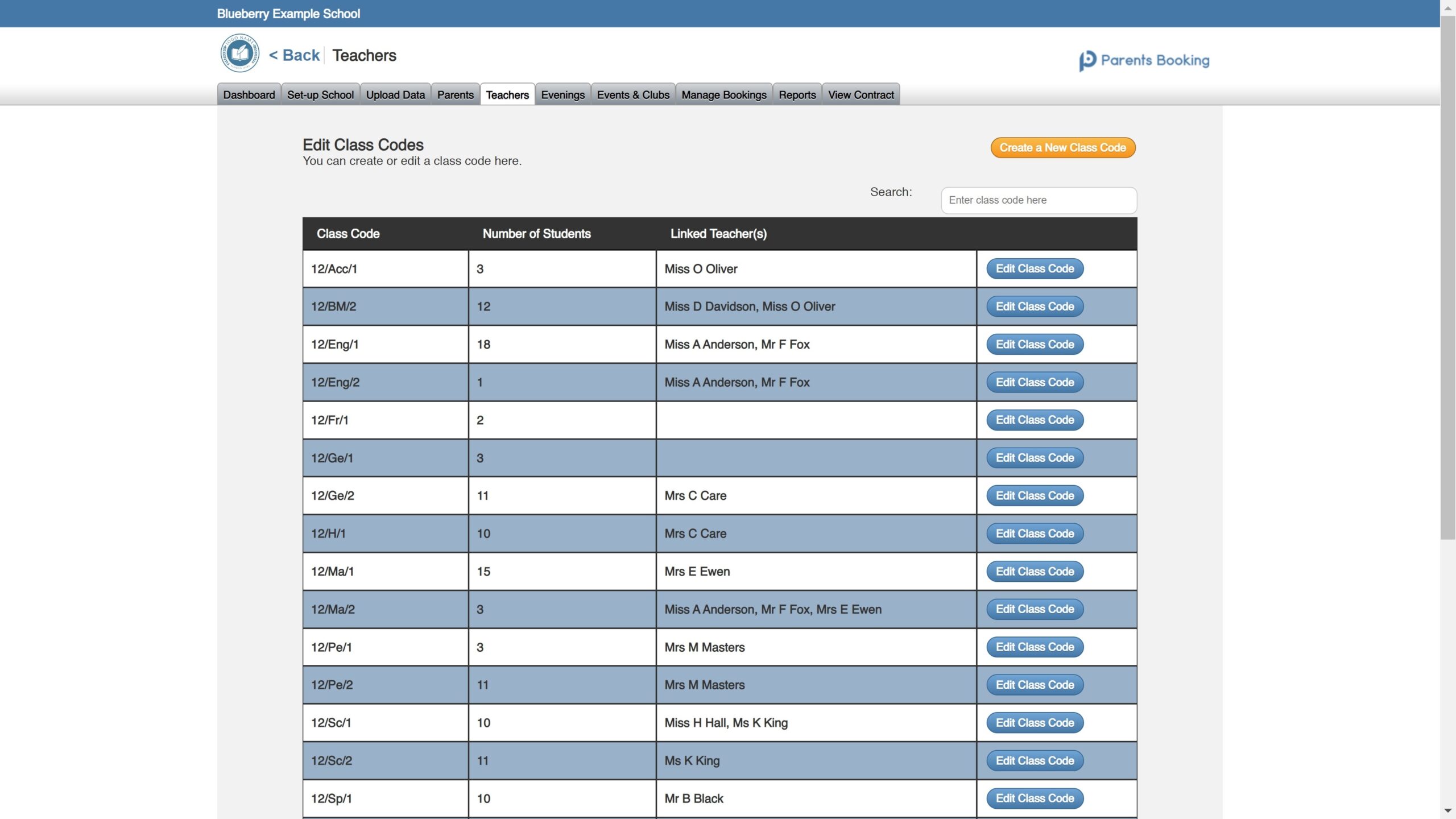The image size is (1456, 819).
Task: Switch to the Parents tab
Action: pos(455,94)
